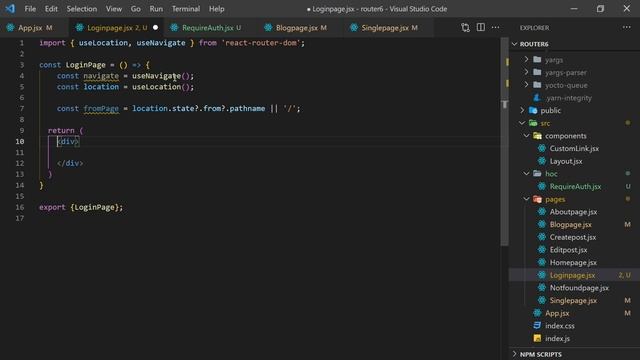Click the Open Changes compare icon
Viewport: 640px width, 360px height.
pos(465,28)
